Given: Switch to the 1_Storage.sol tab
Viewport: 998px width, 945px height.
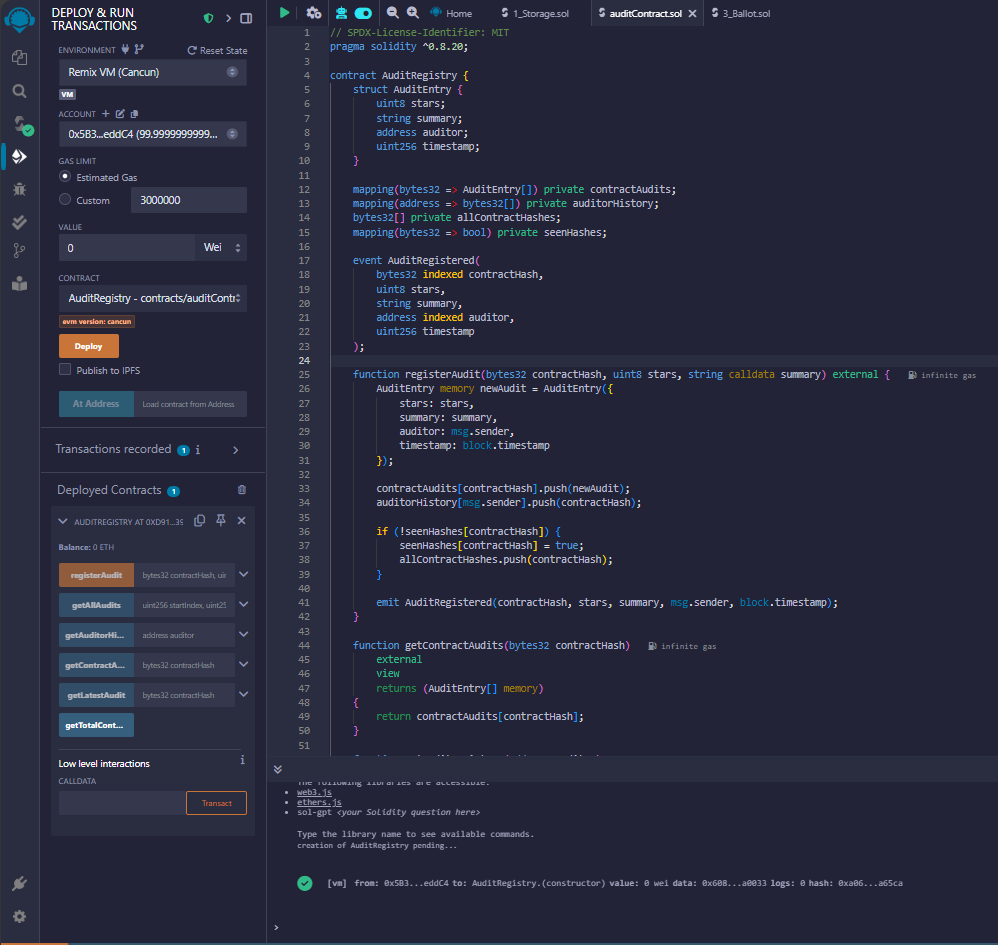Looking at the screenshot, I should coord(541,13).
